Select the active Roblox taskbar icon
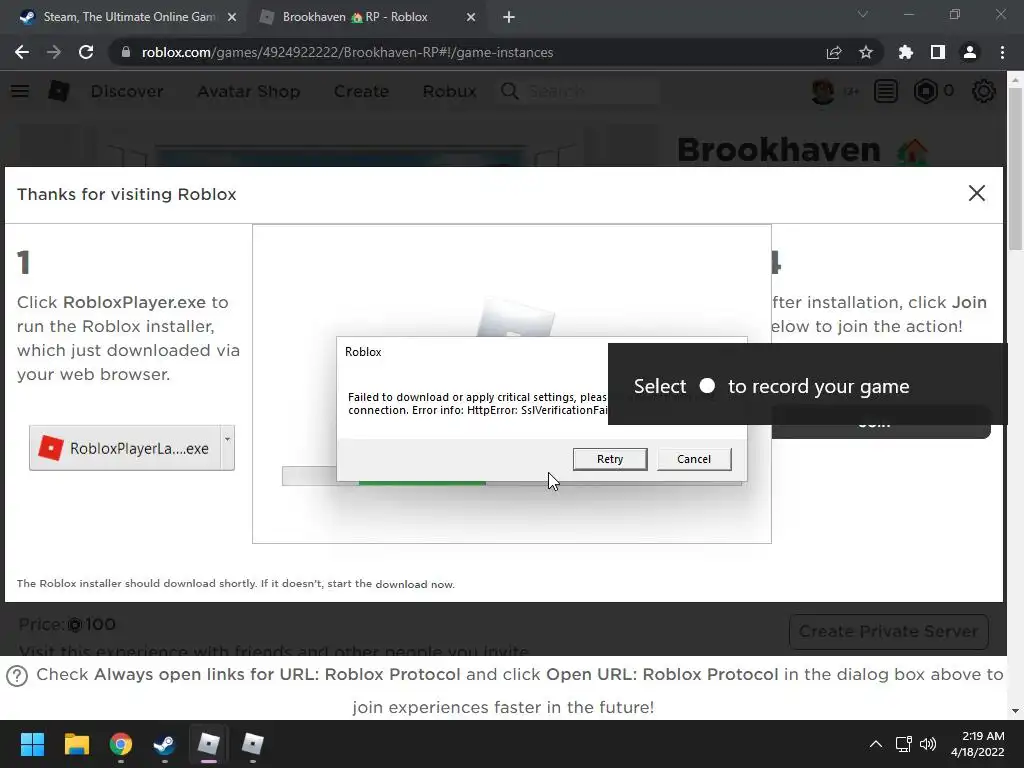Screen dimensions: 1024x768 208,744
